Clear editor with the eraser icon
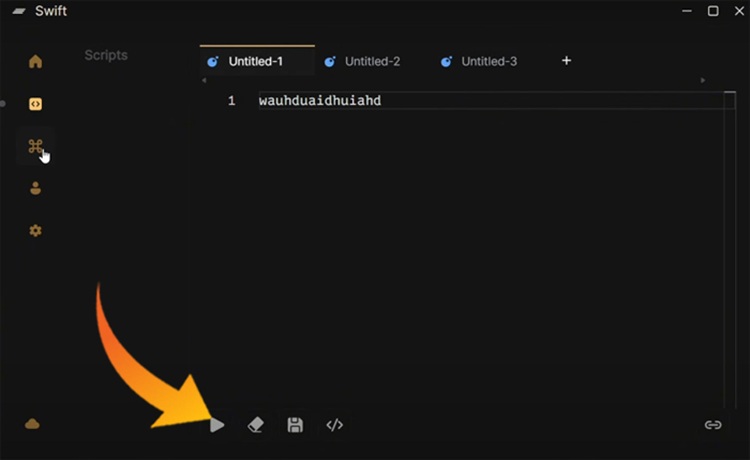Image resolution: width=750 pixels, height=460 pixels. [x=255, y=425]
